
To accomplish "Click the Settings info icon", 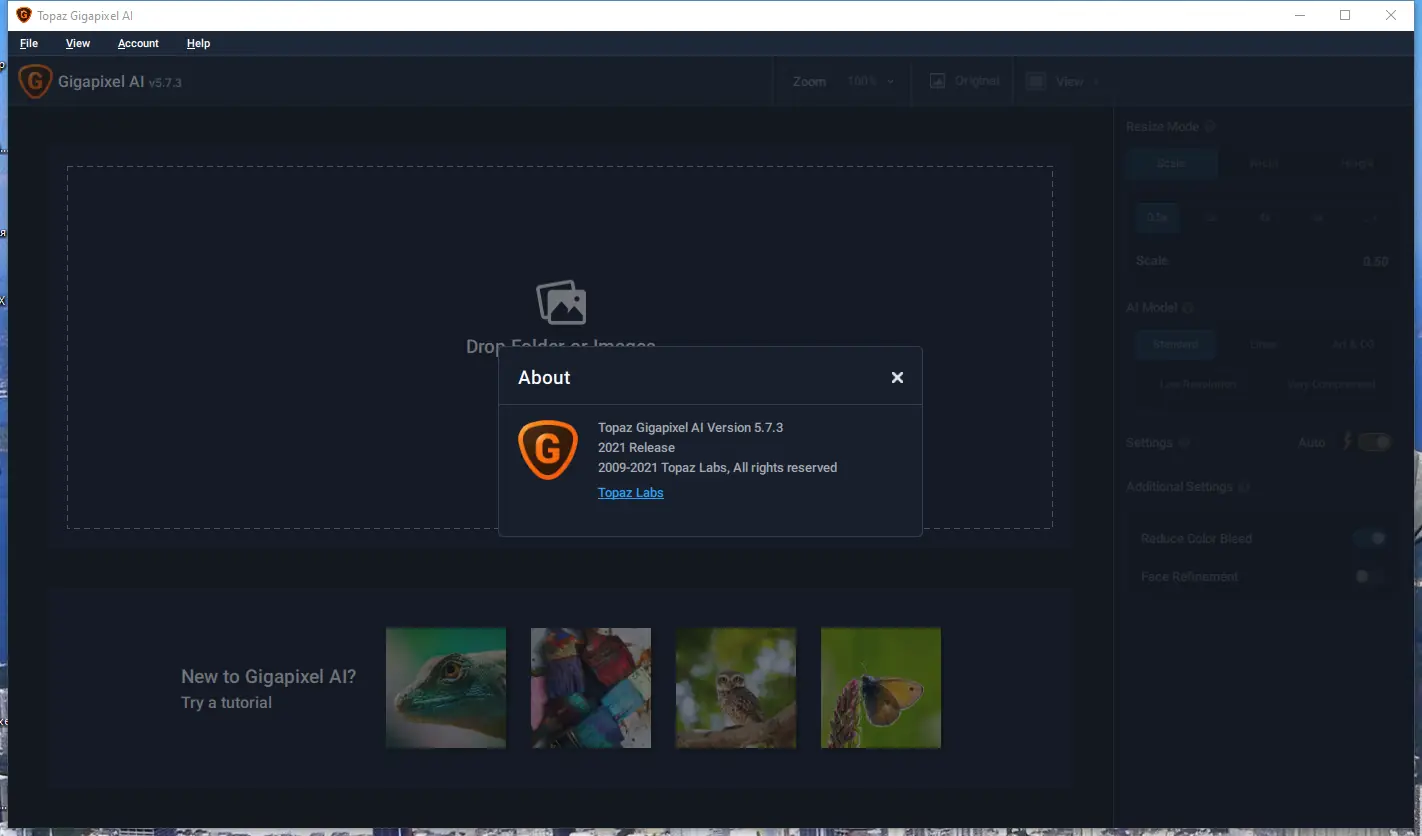I will point(1185,443).
